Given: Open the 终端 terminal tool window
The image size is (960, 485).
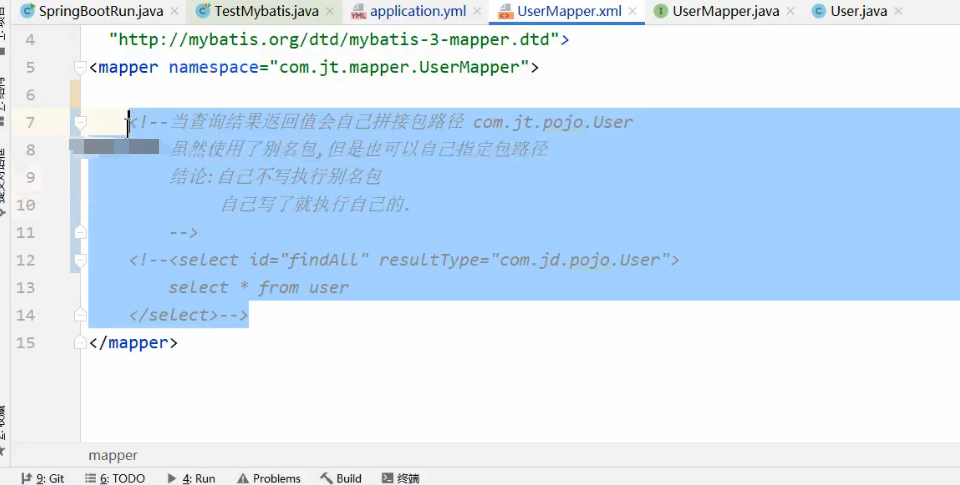Looking at the screenshot, I should point(400,478).
